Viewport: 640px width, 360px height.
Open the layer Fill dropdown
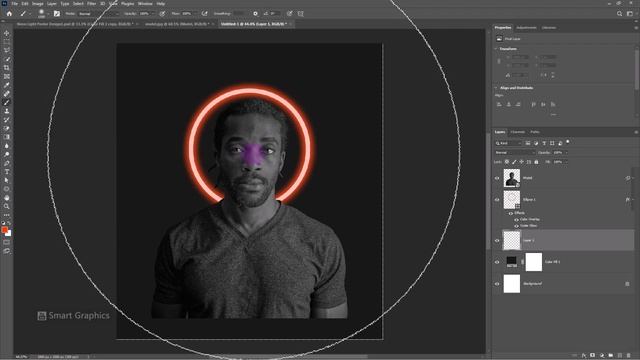(x=566, y=162)
